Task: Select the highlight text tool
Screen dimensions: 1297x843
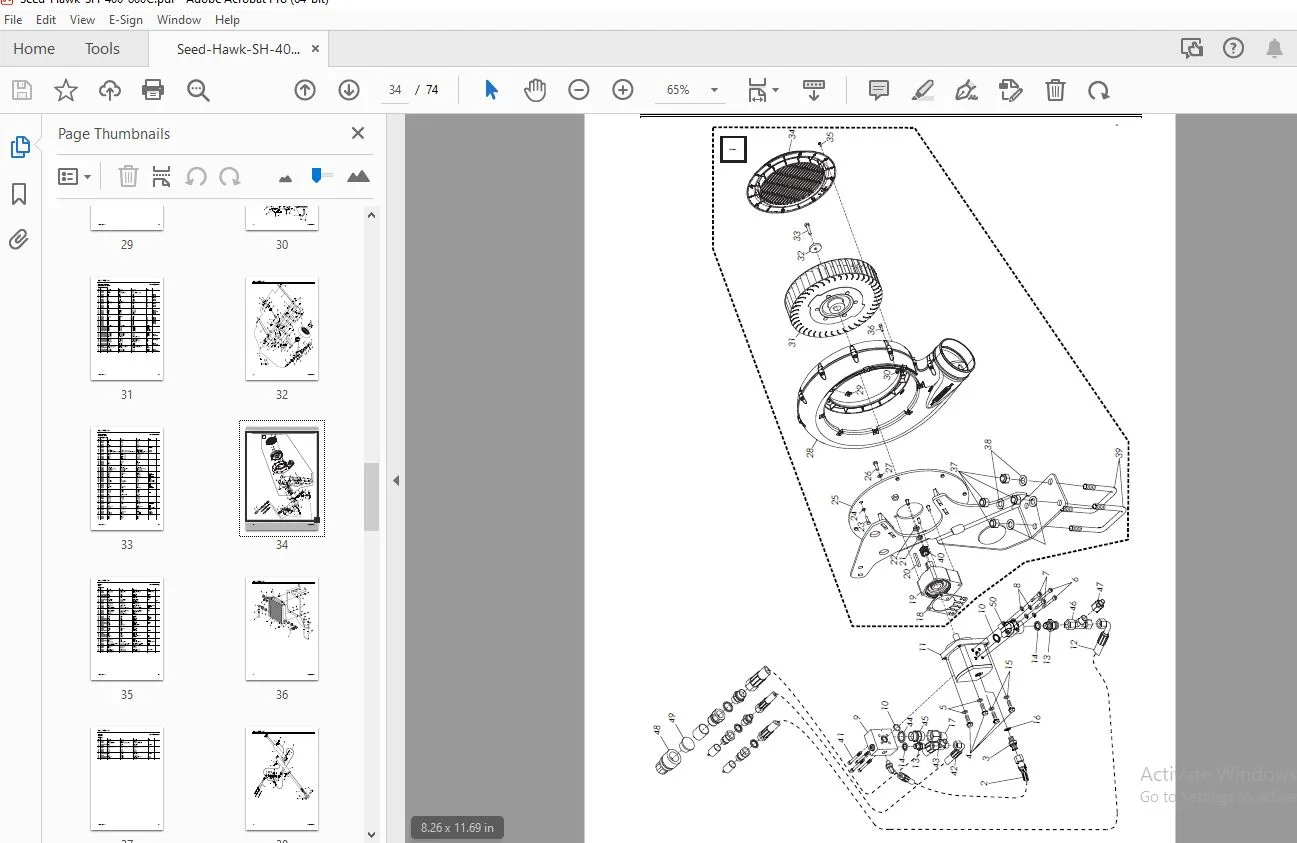Action: click(923, 90)
